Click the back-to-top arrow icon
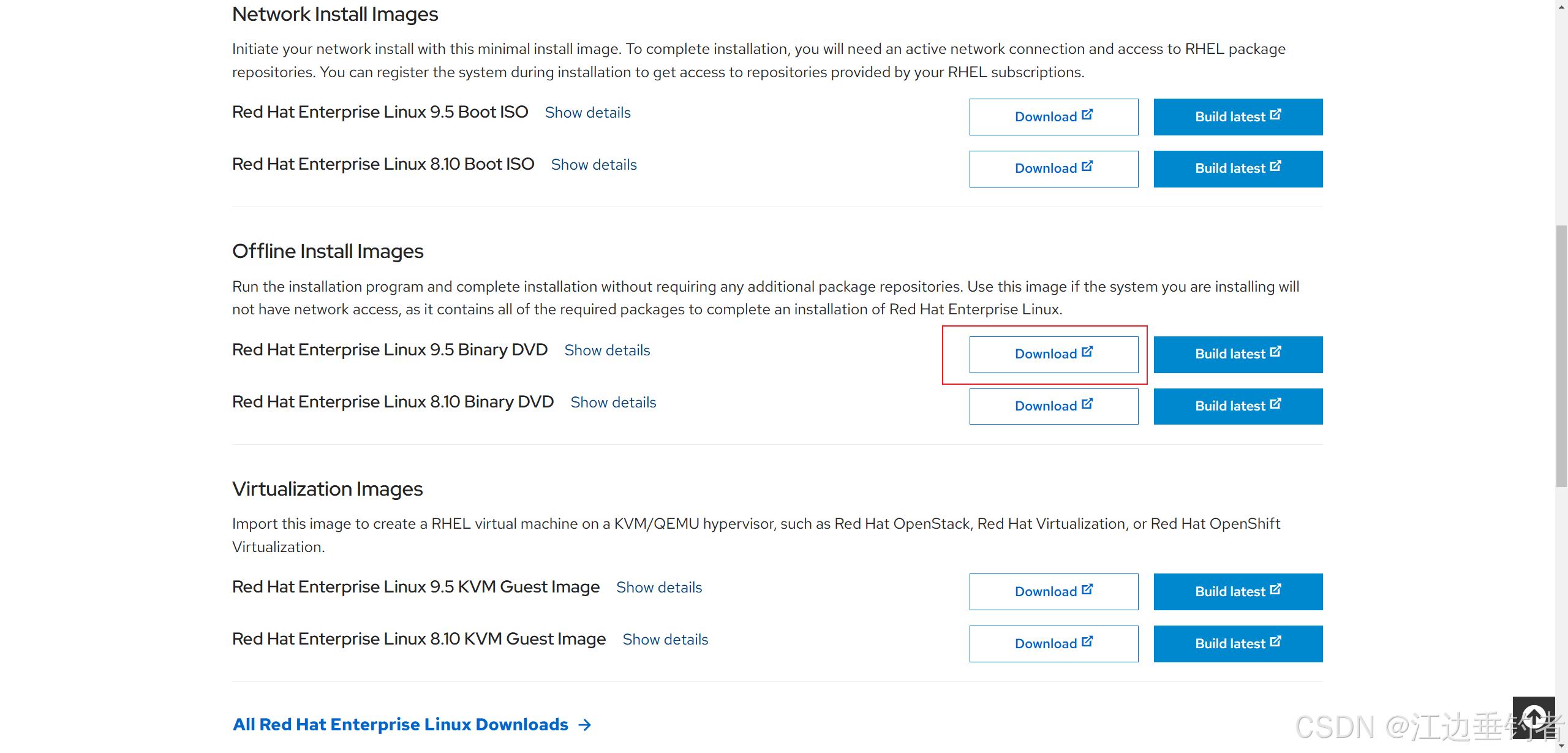The width and height of the screenshot is (1568, 753). pyautogui.click(x=1533, y=717)
